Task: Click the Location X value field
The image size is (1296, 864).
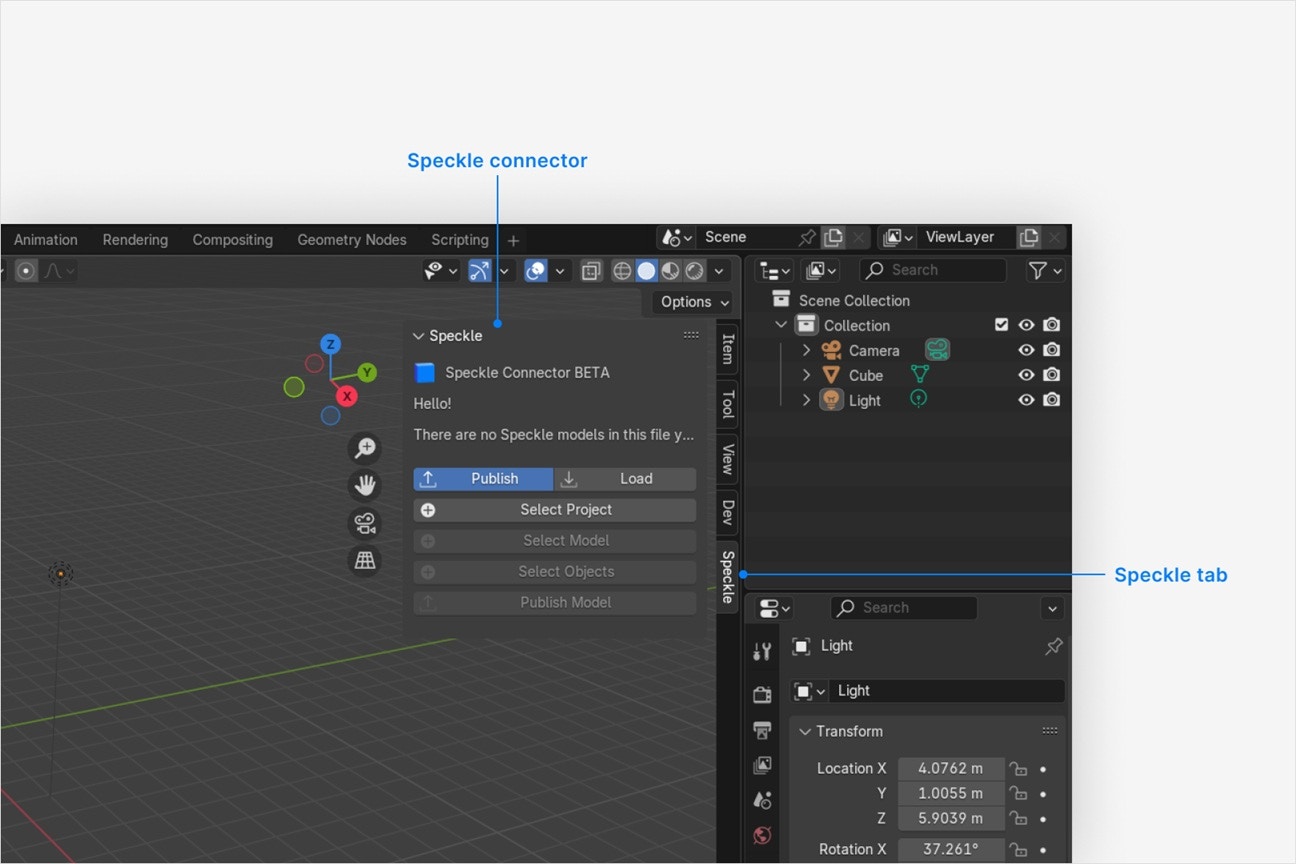Action: click(x=950, y=768)
